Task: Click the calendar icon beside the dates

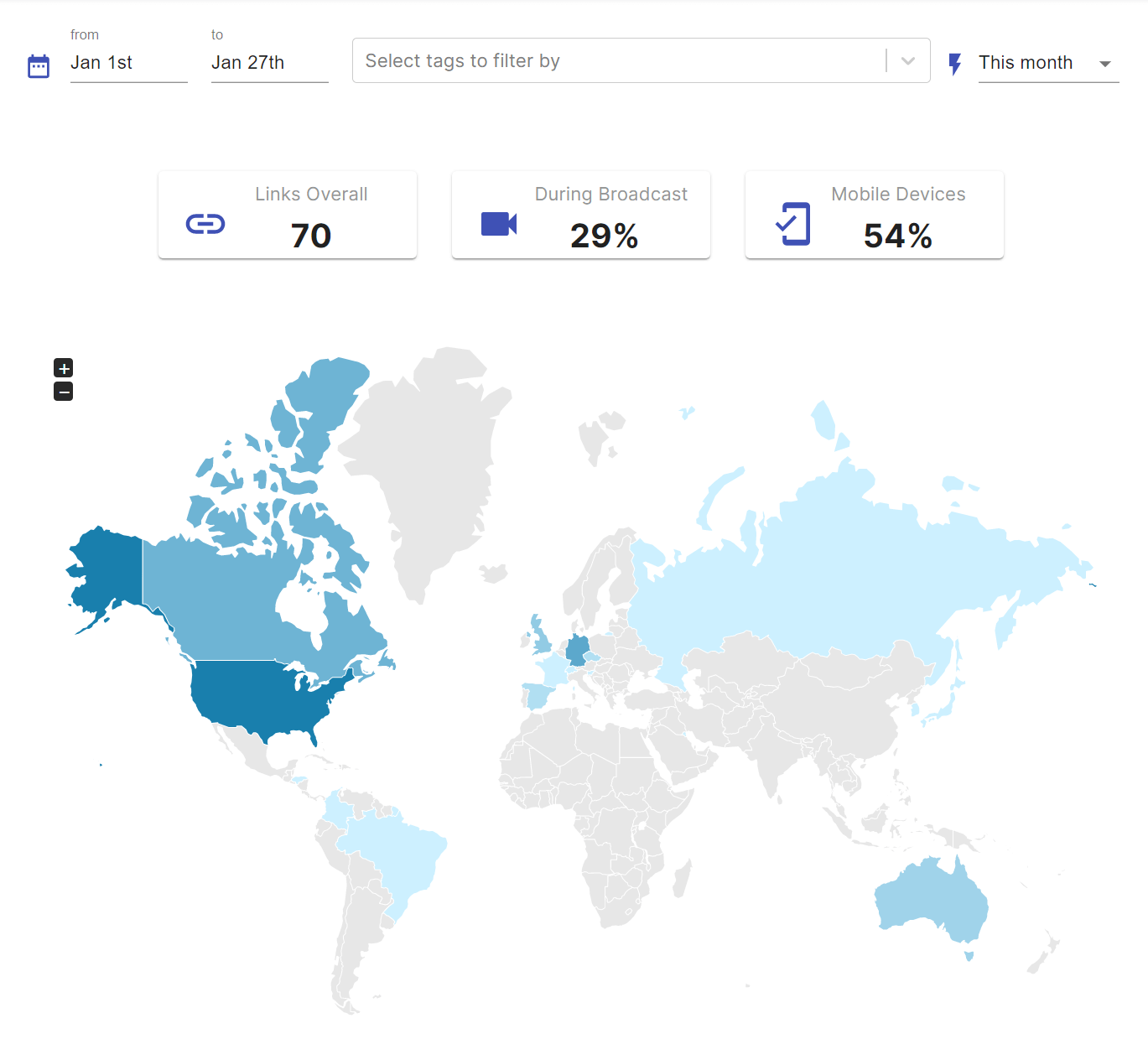Action: [39, 65]
